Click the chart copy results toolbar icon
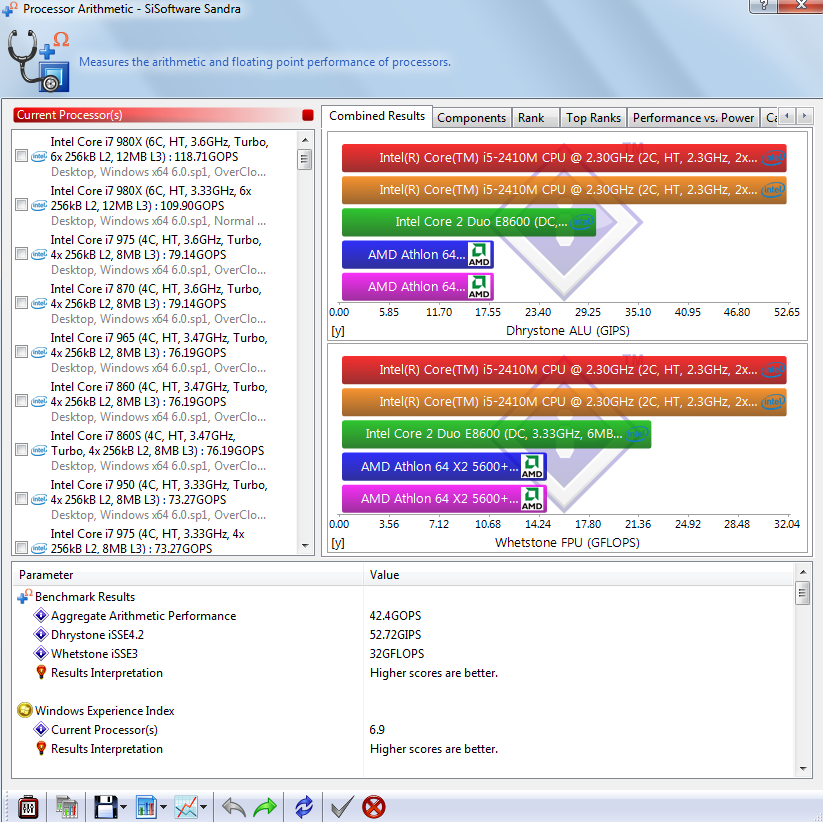Viewport: 823px width, 822px height. point(67,807)
